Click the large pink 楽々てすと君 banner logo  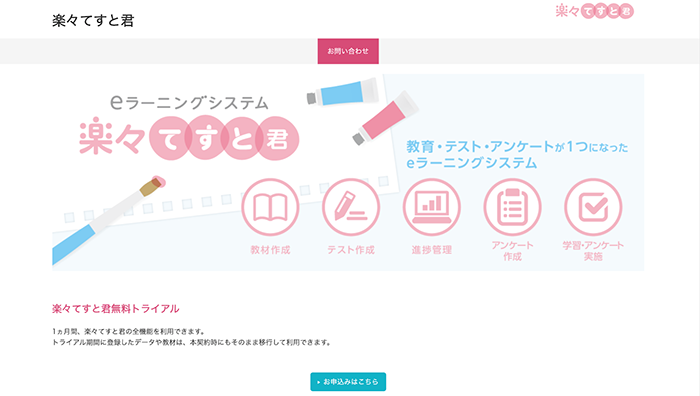(x=189, y=138)
